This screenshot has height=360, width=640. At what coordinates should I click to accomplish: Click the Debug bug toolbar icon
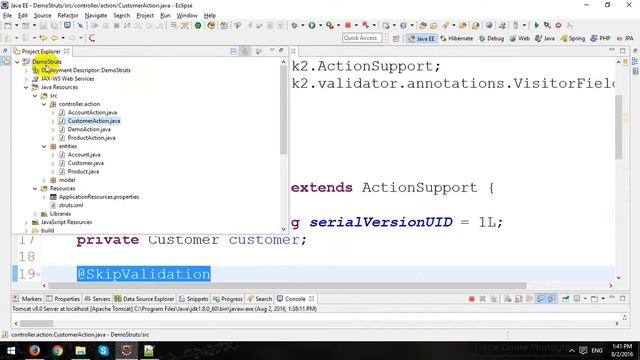(x=294, y=25)
